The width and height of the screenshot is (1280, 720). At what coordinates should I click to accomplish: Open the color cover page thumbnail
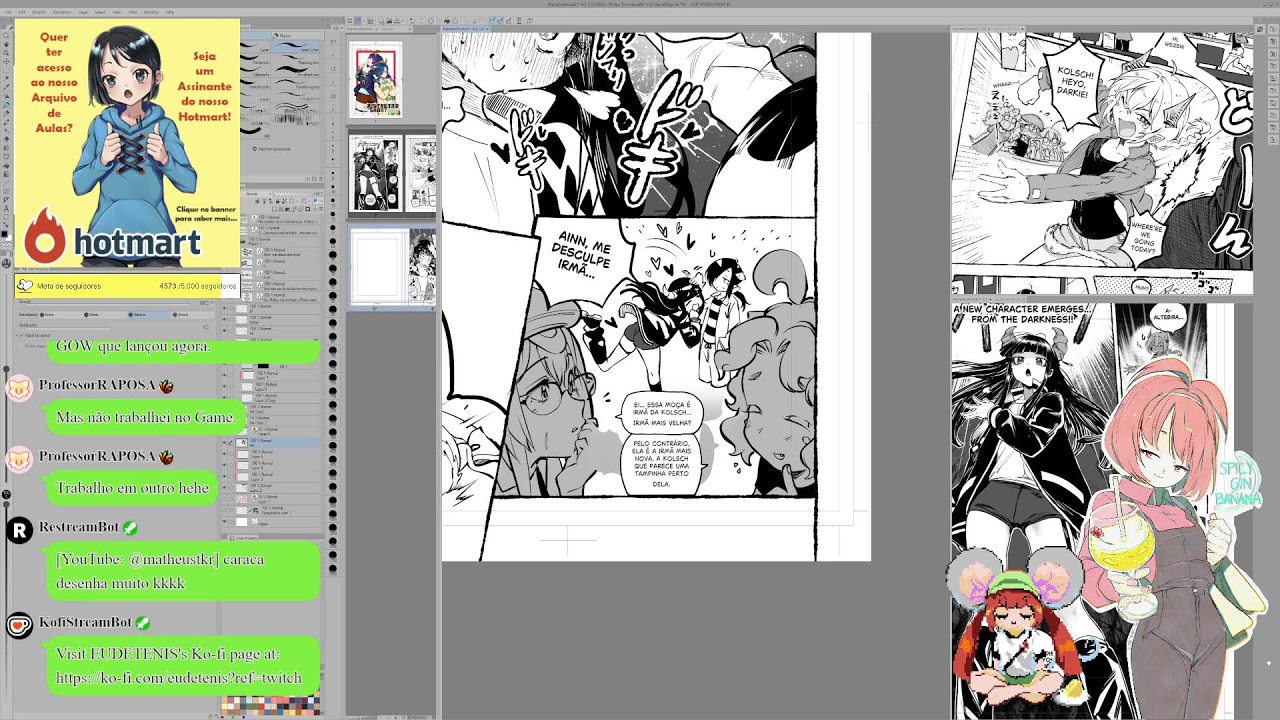click(375, 79)
